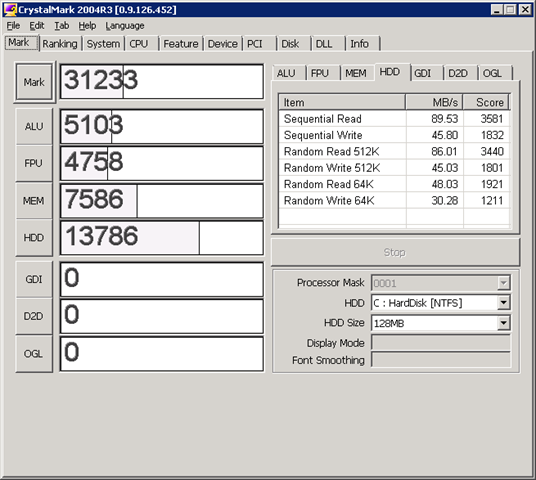Run the HDD benchmark button
This screenshot has width=536, height=480.
[34, 238]
